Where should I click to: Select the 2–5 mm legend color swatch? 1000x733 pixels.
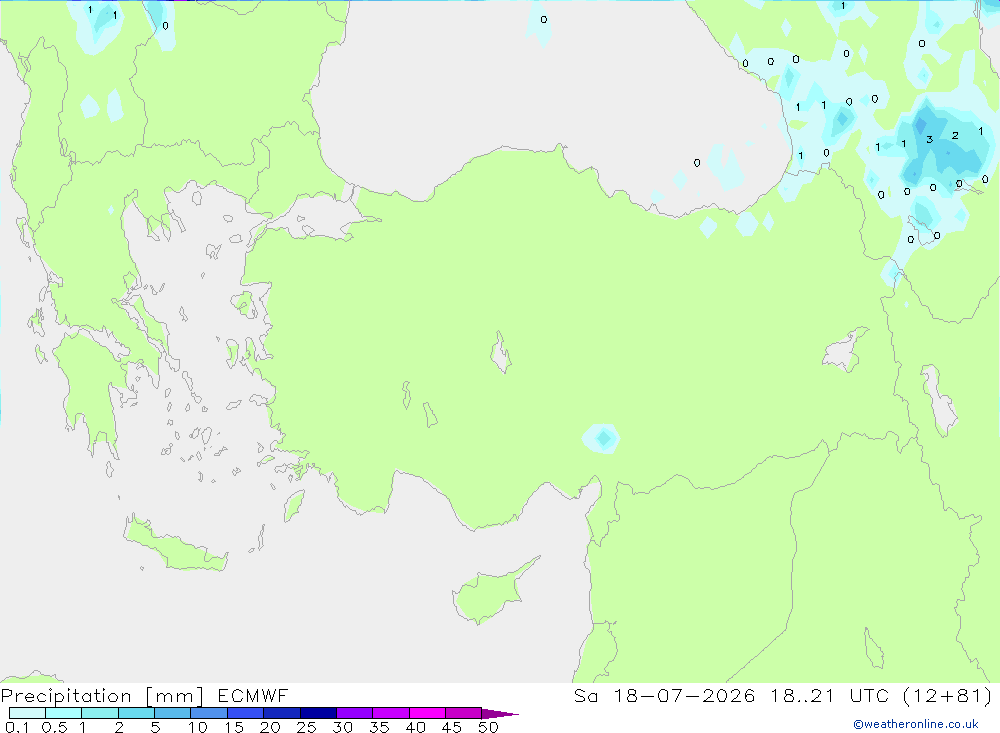136,713
